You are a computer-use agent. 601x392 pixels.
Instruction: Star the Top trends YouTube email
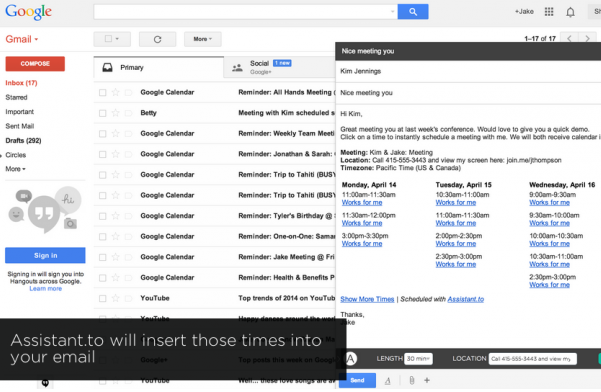click(x=115, y=298)
